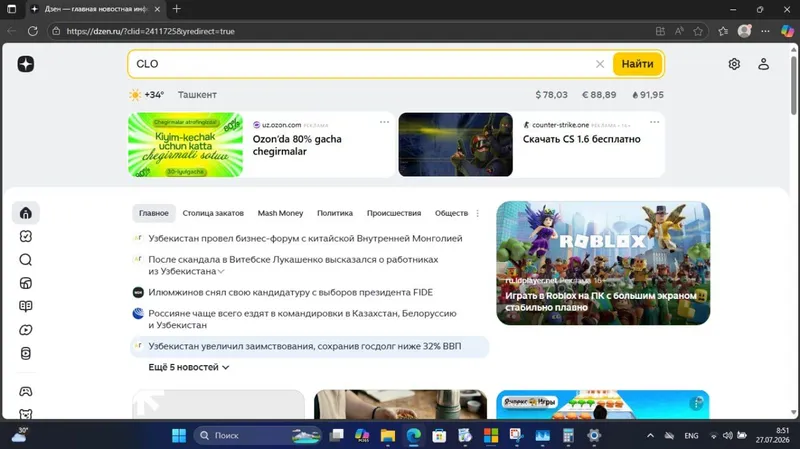The height and width of the screenshot is (449, 800).
Task: Open the Roblox ad banner
Action: tap(603, 263)
